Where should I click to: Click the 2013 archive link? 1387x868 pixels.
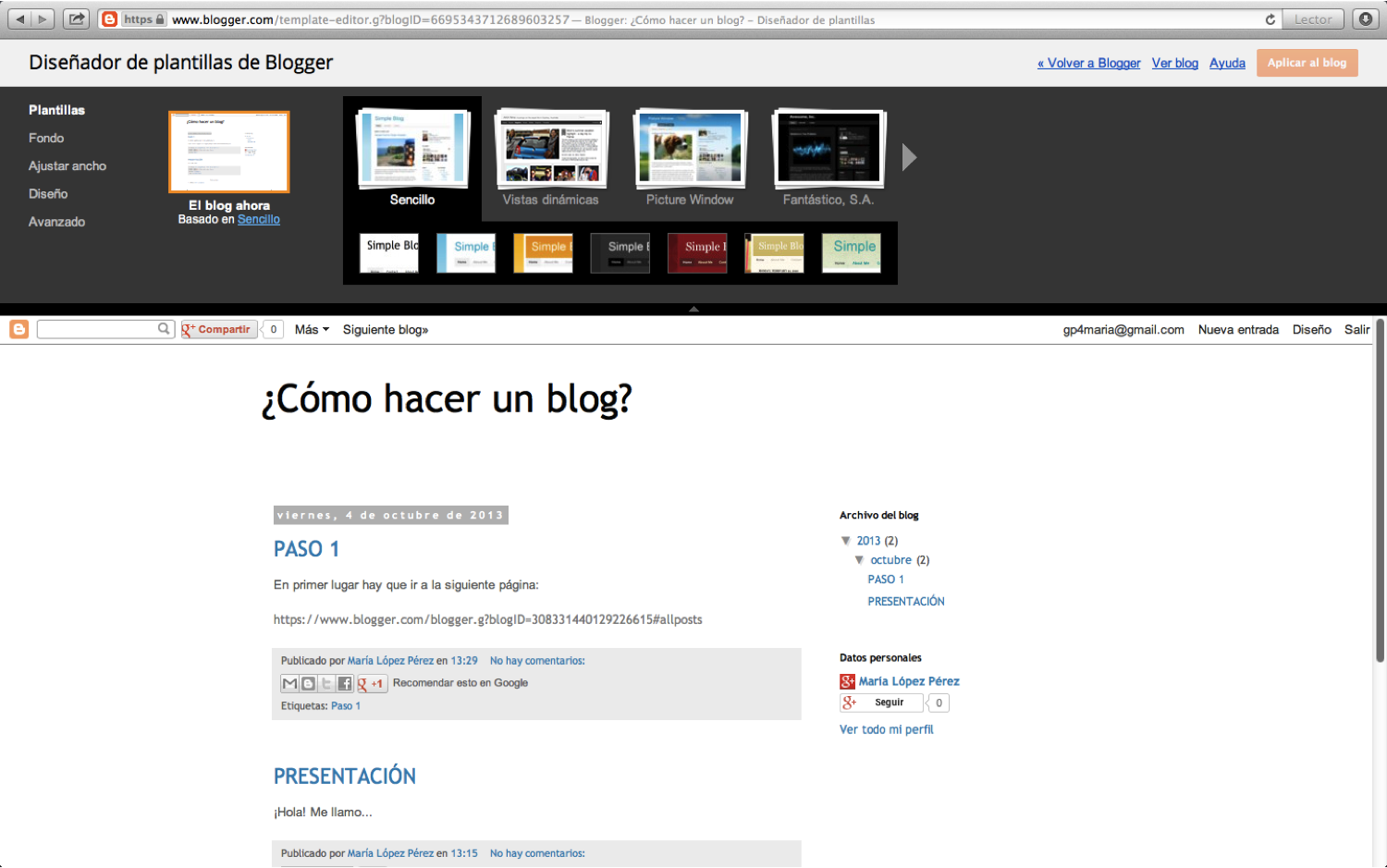(x=868, y=541)
